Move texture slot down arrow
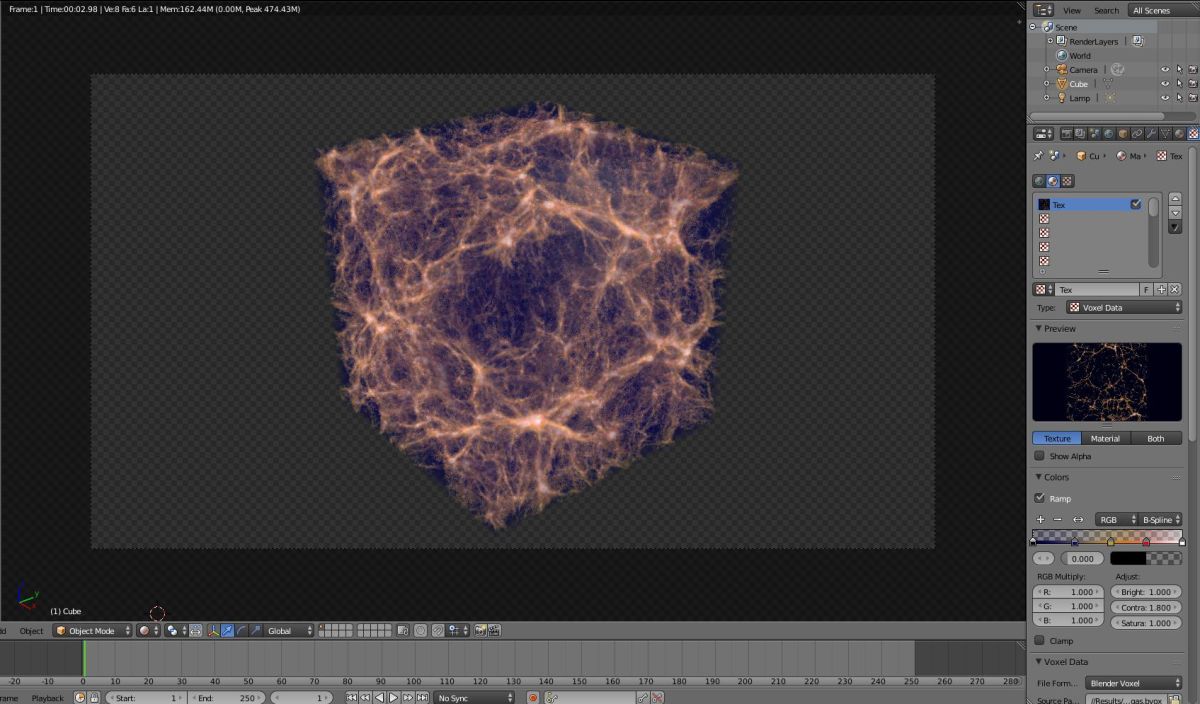The width and height of the screenshot is (1200, 704). coord(1175,213)
